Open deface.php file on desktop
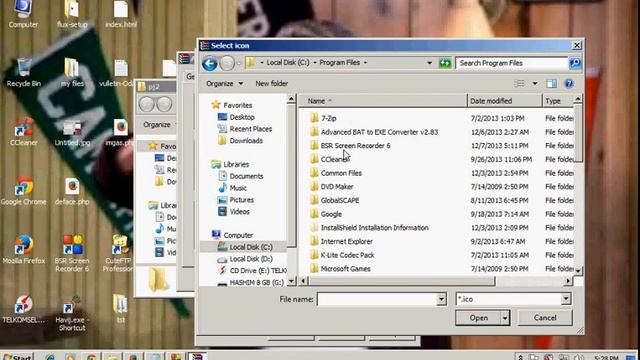 (72, 191)
